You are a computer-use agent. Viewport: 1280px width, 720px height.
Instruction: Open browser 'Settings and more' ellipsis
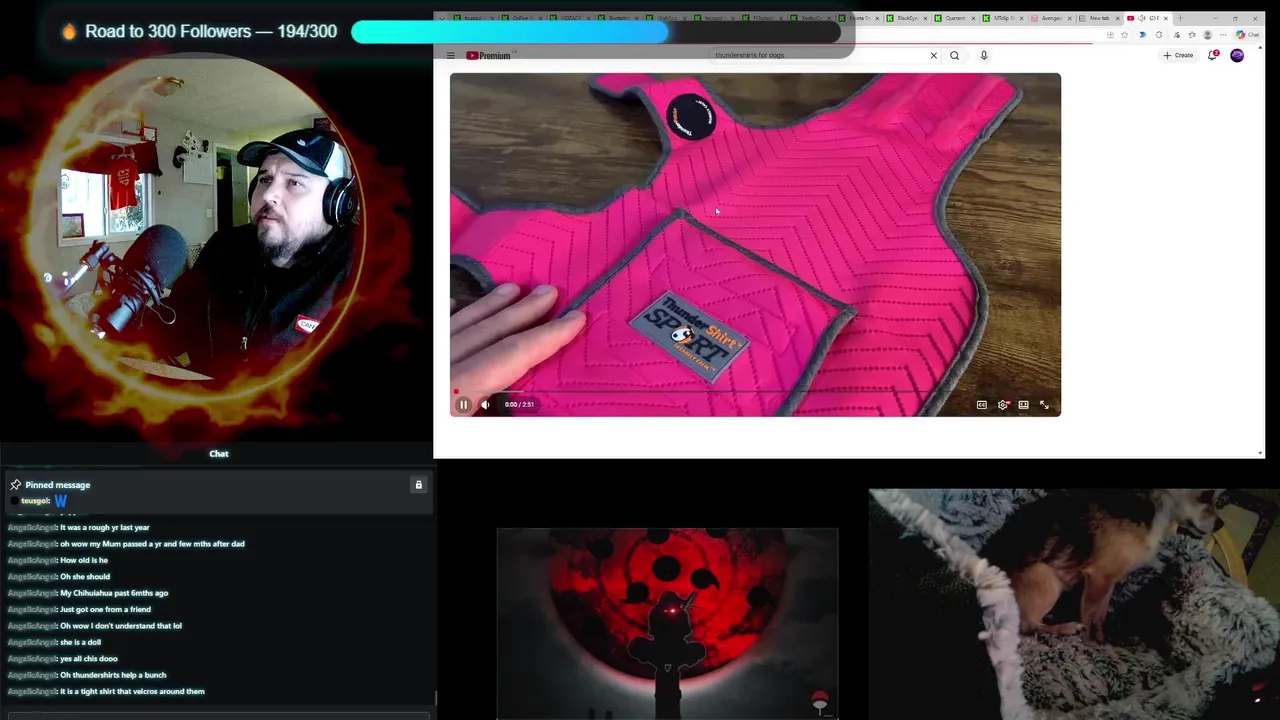[x=1223, y=35]
